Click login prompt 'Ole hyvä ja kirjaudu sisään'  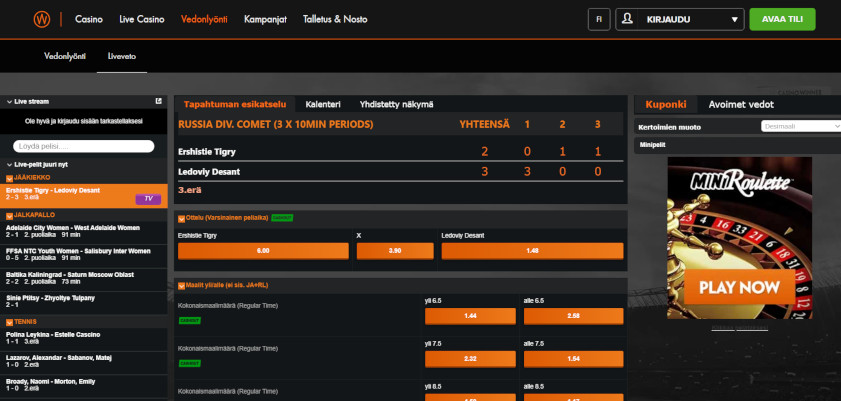click(x=84, y=122)
